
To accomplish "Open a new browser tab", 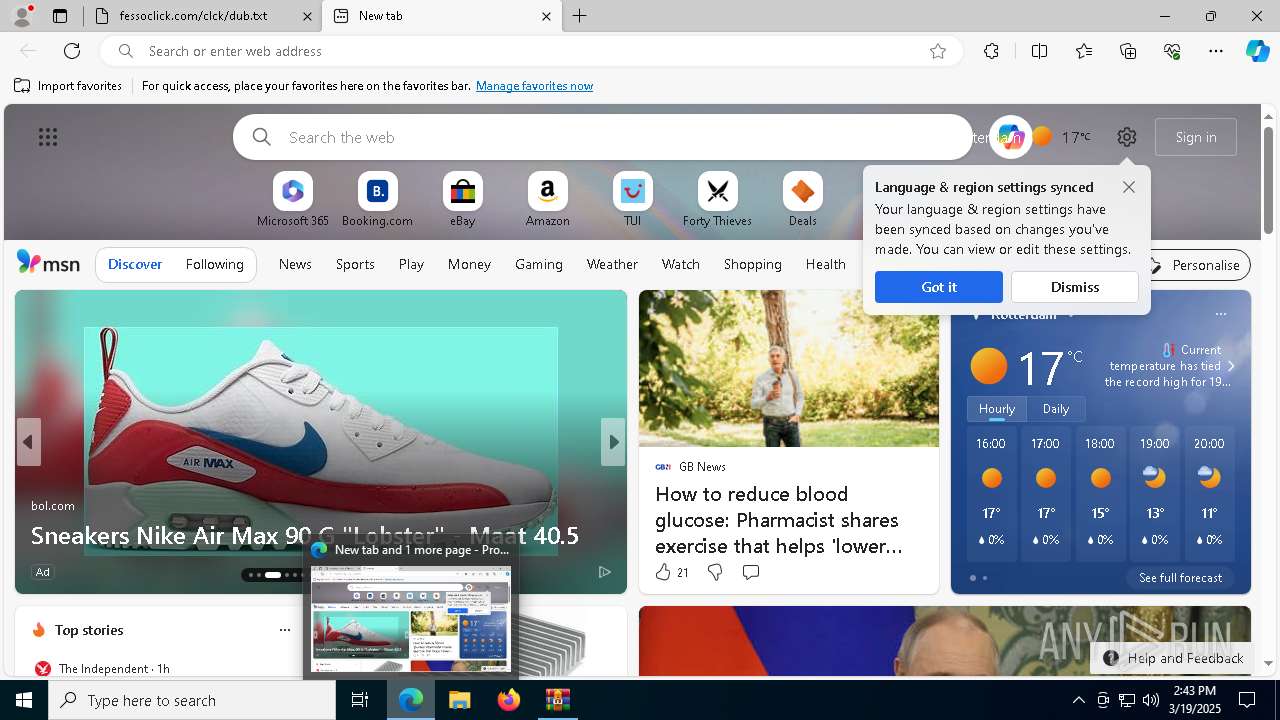I will pos(579,16).
